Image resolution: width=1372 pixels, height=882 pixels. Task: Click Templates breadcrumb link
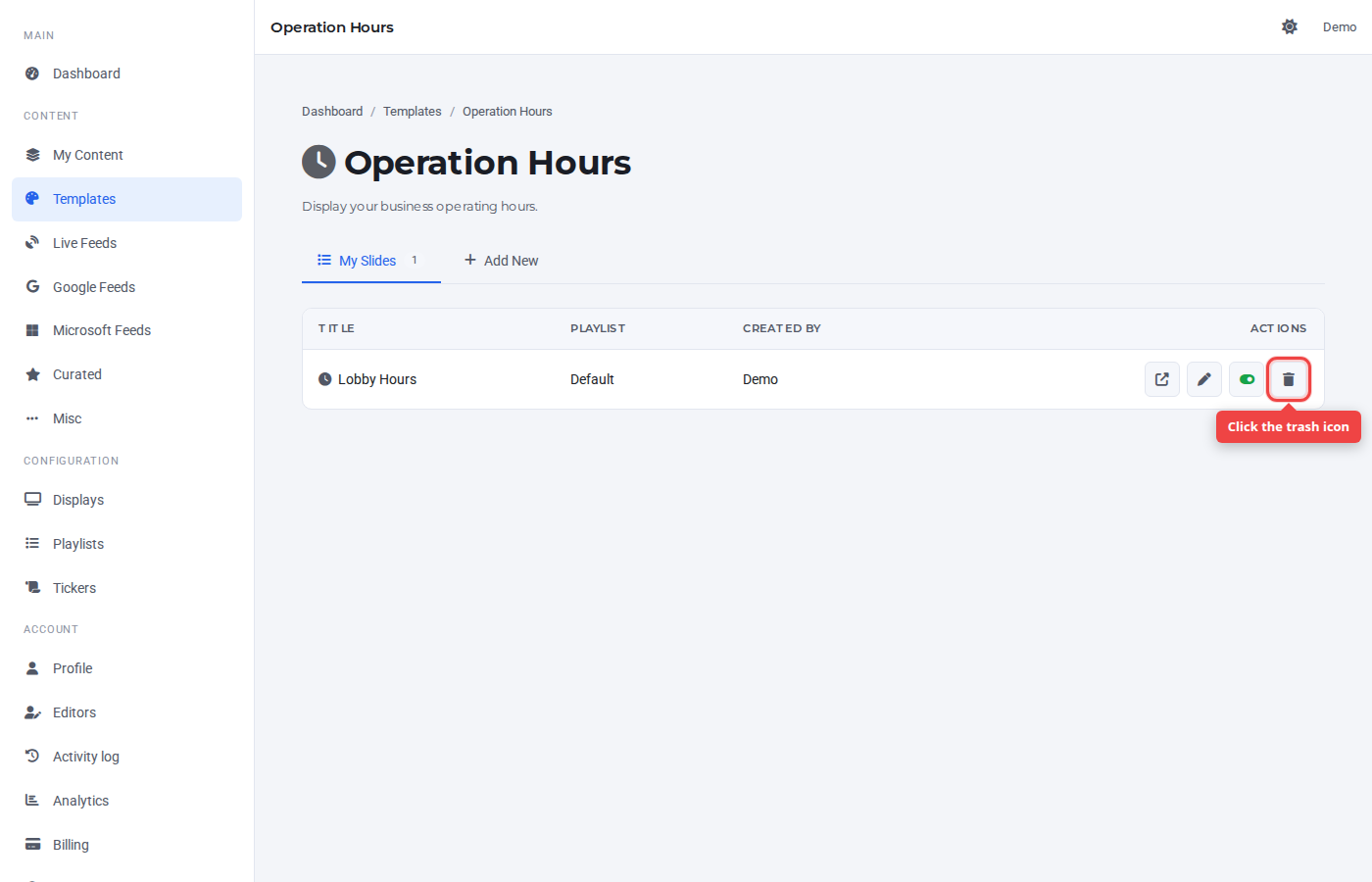(x=413, y=112)
